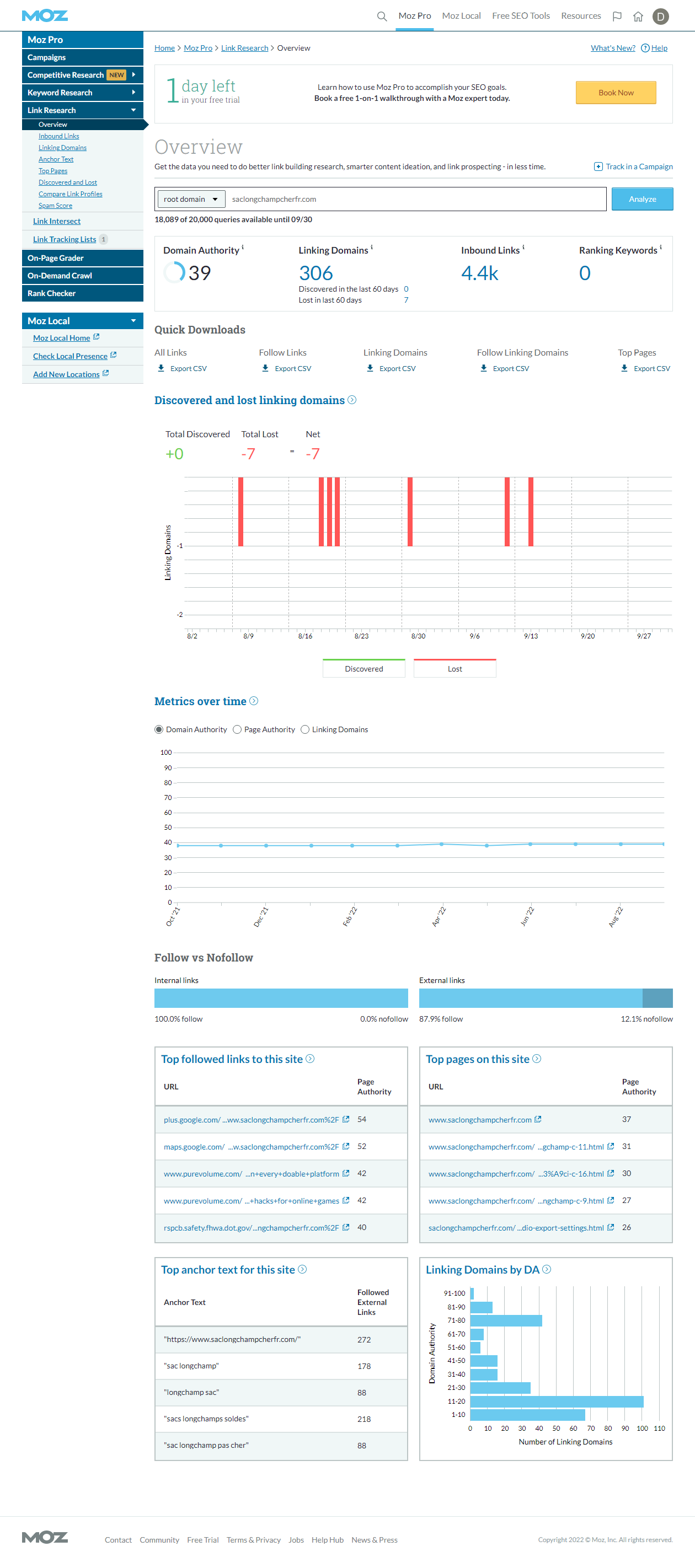Open external icon for www.saclongchampcherfr.com top page
This screenshot has width=695, height=1568.
click(x=538, y=1119)
